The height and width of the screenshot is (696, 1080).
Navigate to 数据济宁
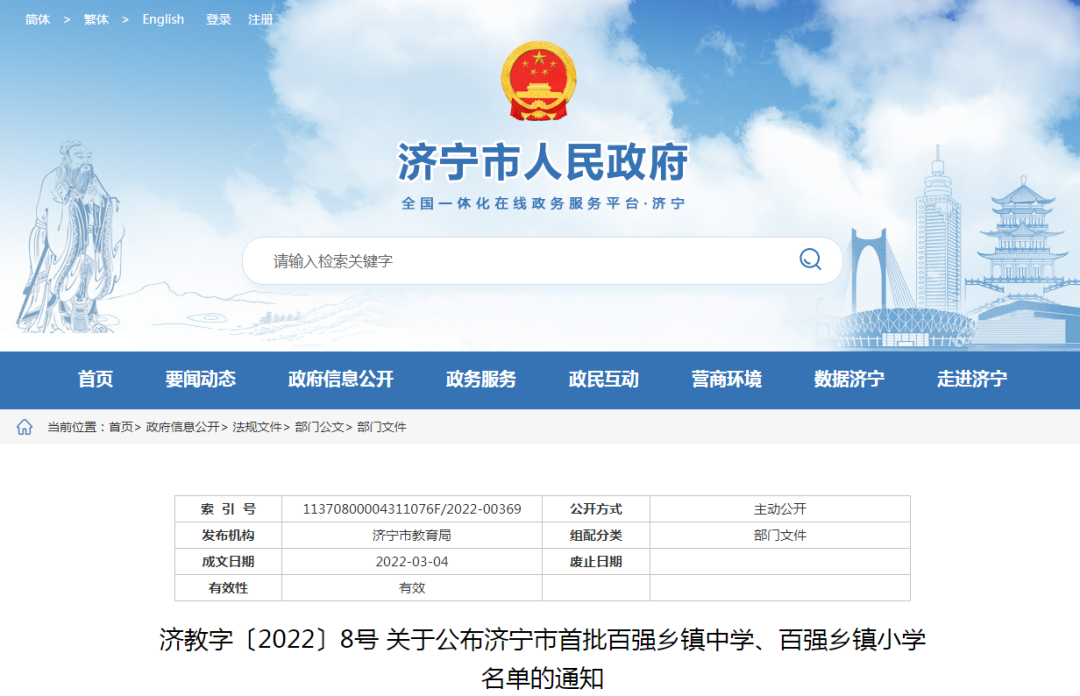point(851,380)
